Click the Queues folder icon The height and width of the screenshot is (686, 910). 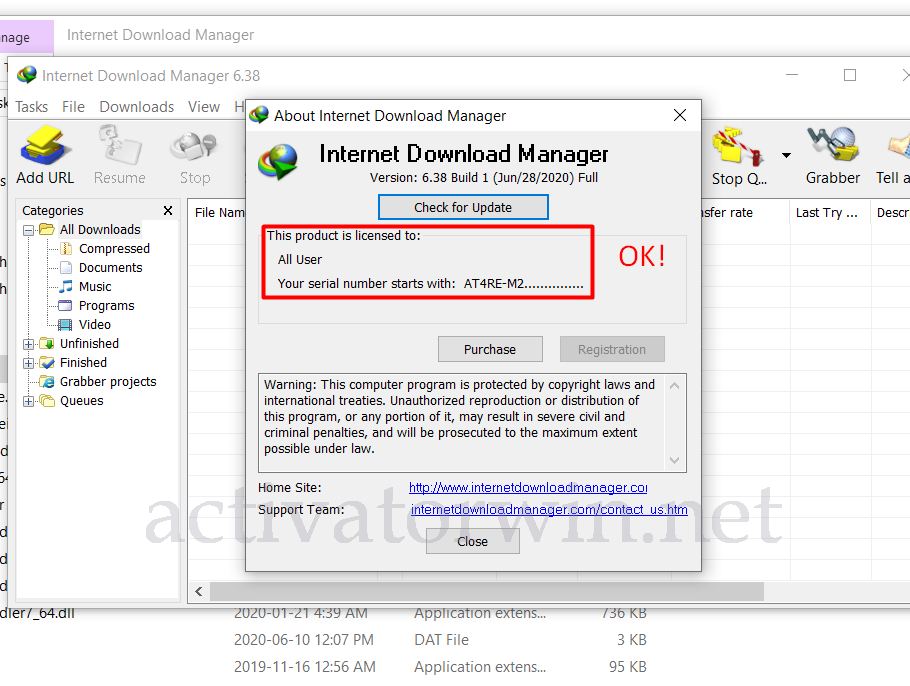(x=46, y=400)
